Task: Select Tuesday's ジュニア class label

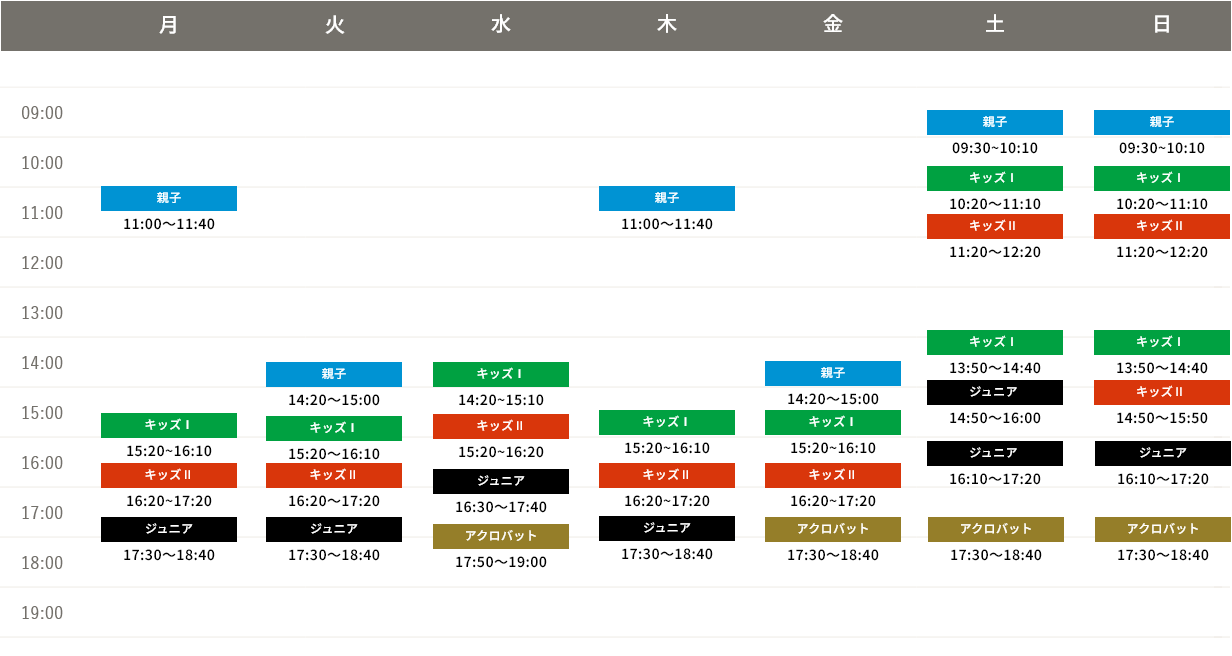Action: [333, 529]
